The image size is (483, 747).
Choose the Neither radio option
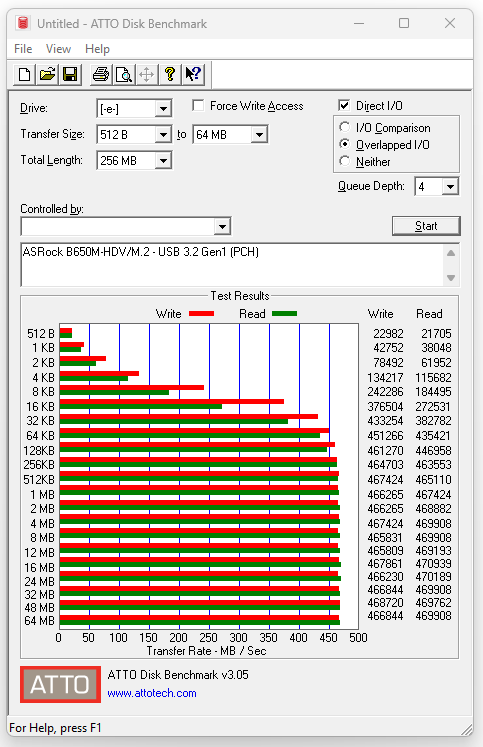[344, 161]
